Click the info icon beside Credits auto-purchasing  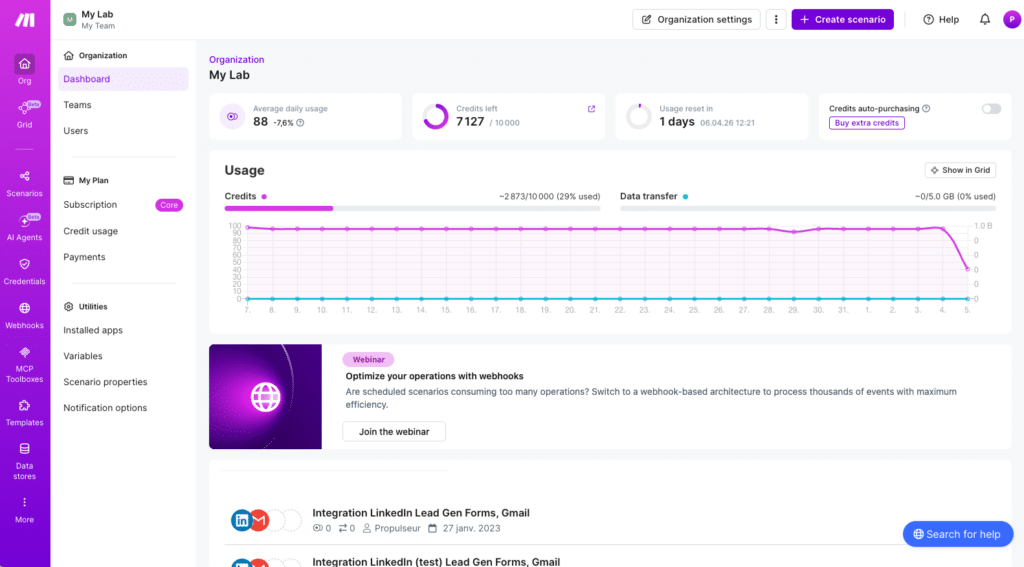pos(926,108)
